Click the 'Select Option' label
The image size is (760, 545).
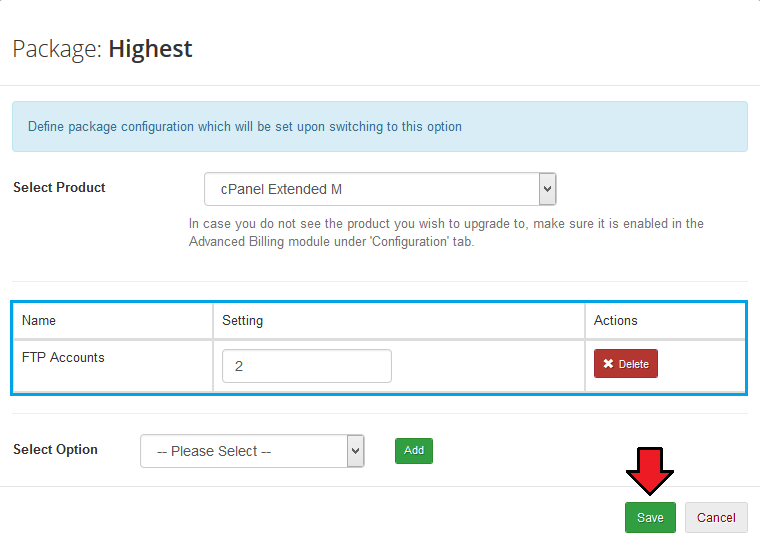(55, 449)
